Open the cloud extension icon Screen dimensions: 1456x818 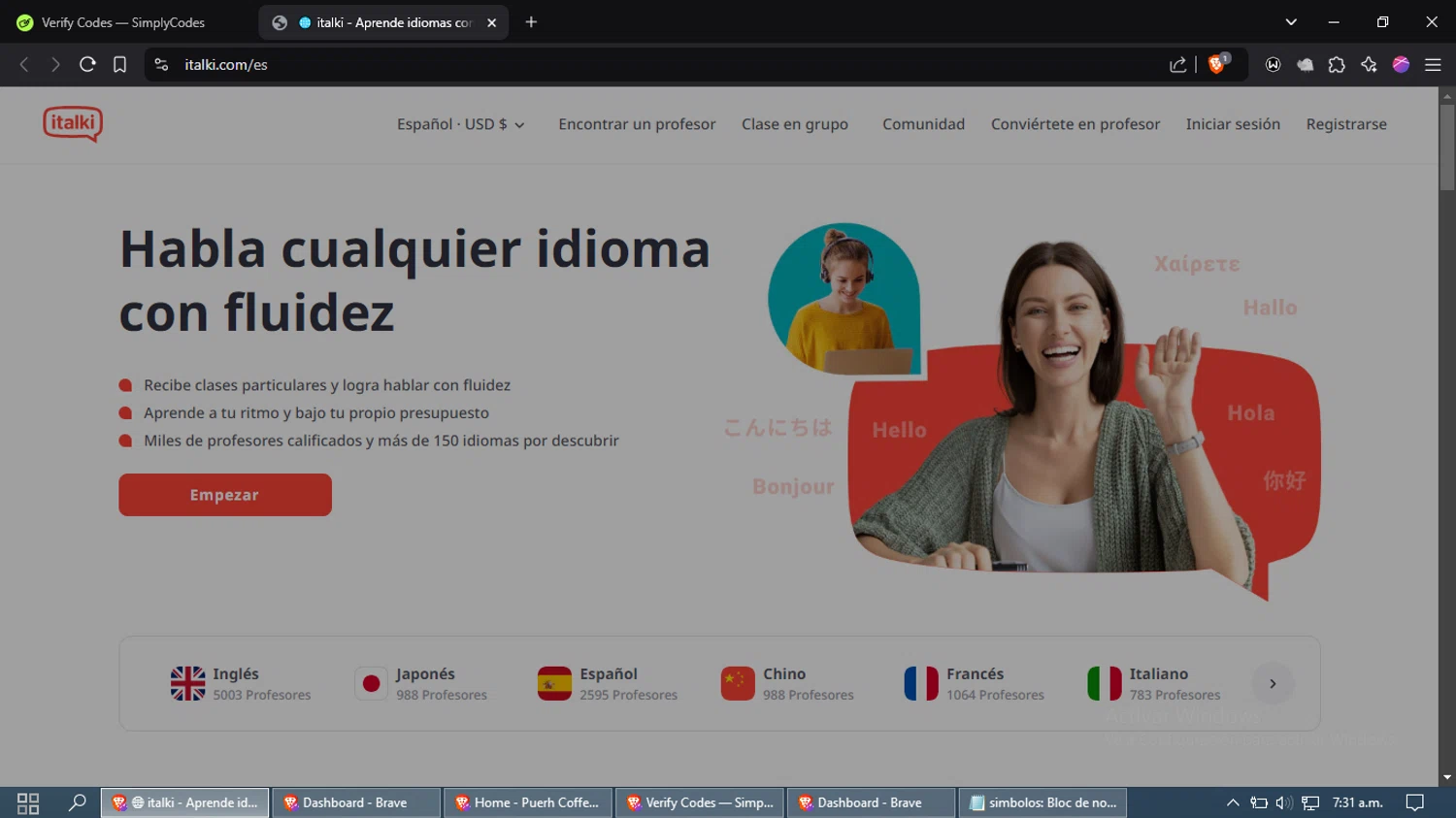(1305, 65)
